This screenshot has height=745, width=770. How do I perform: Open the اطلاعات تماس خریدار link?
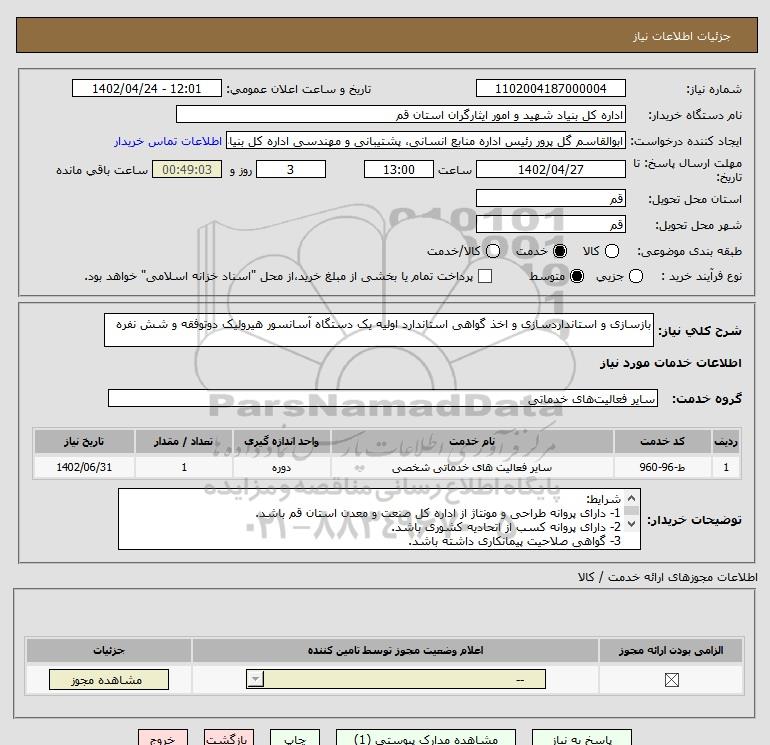click(x=168, y=141)
